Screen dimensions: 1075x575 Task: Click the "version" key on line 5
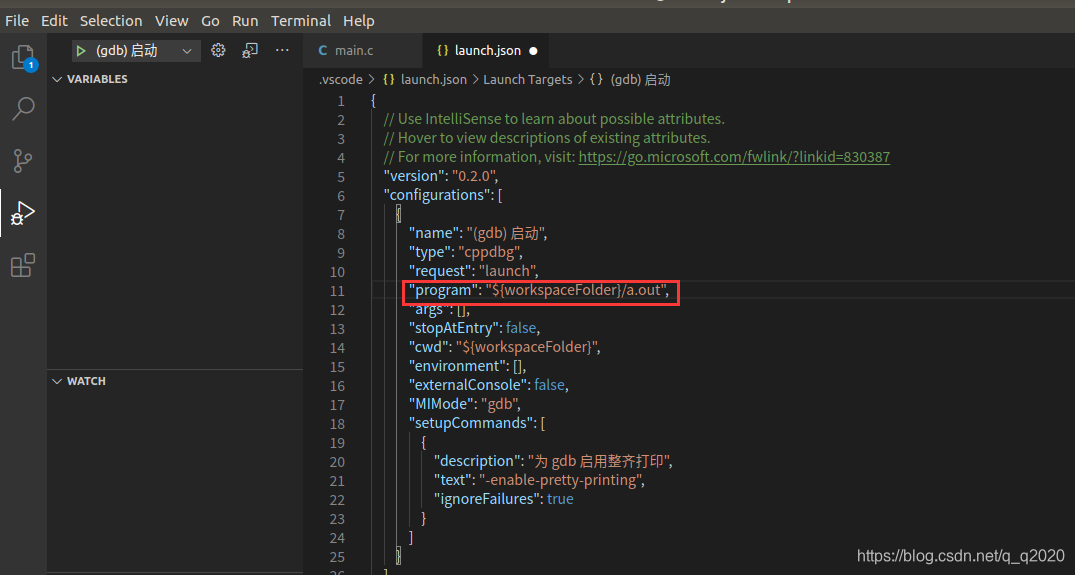pyautogui.click(x=413, y=176)
